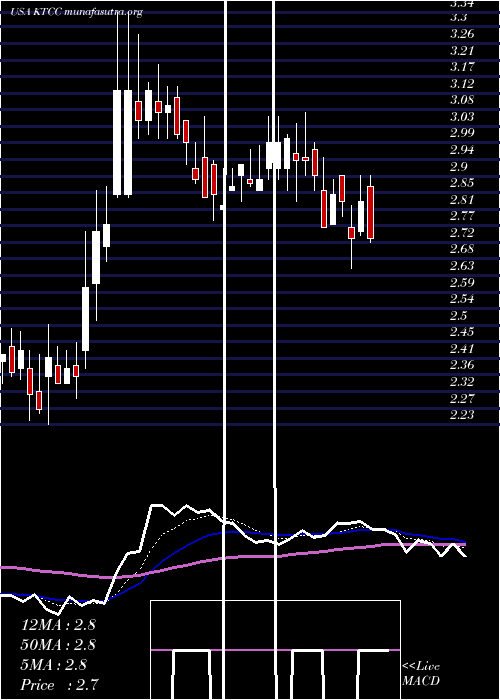This screenshot has height=700, width=500.
Task: Click the 2.81 price axis label
Action: coord(462,199)
